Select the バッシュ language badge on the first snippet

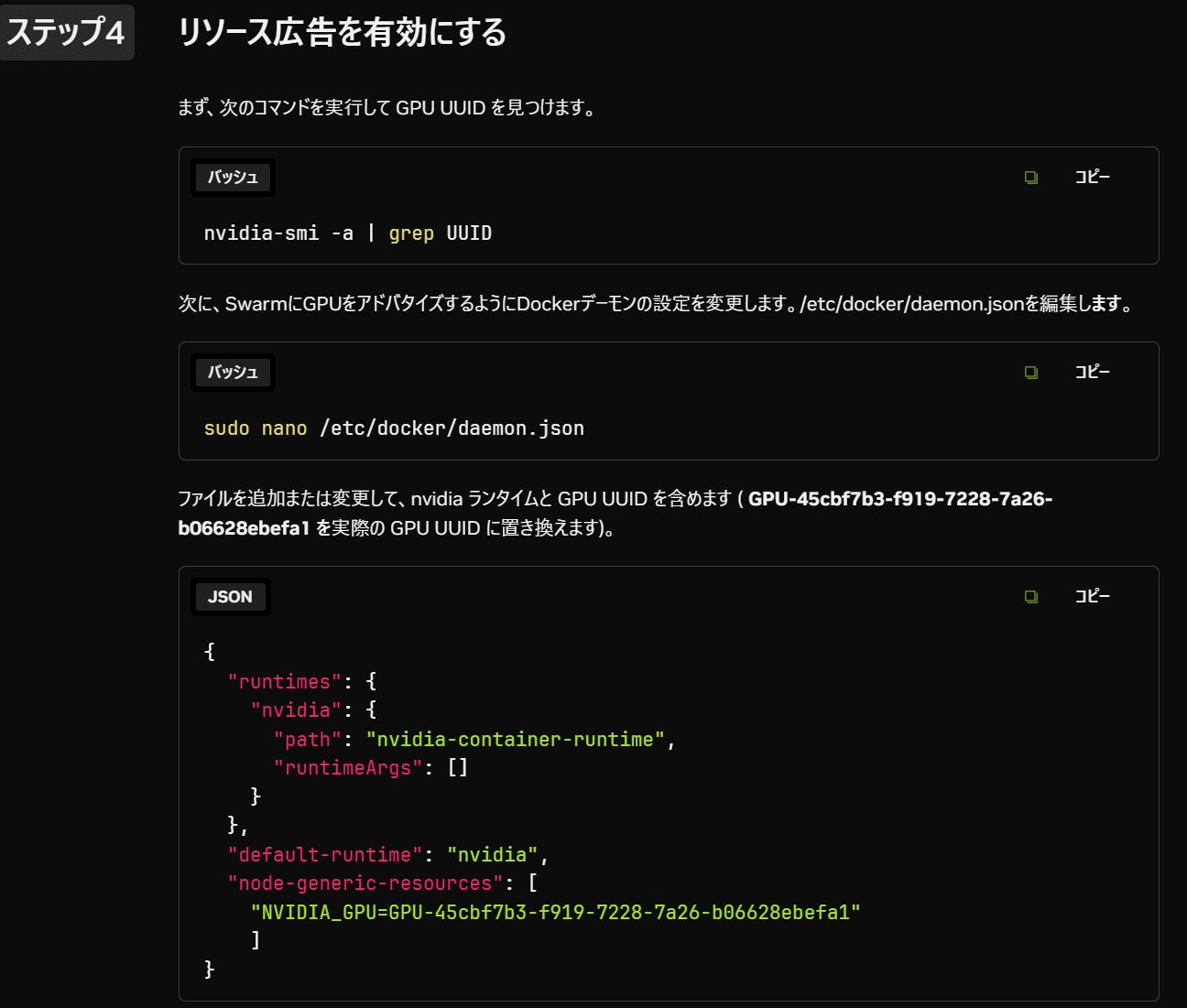click(232, 177)
